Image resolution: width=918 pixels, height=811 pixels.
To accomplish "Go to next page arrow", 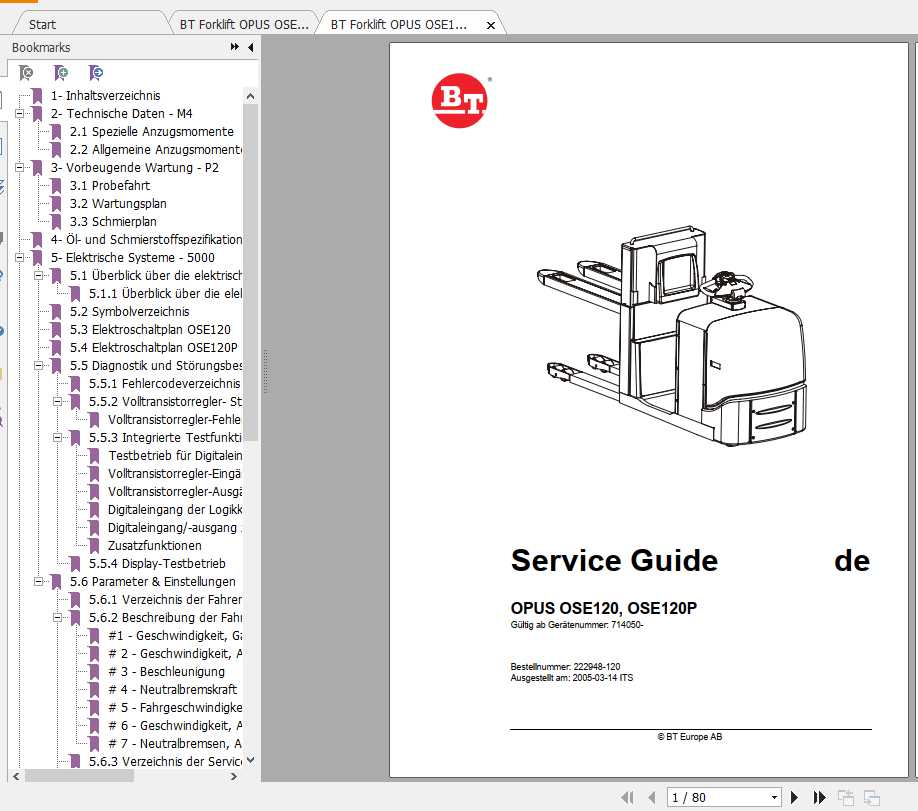I will [794, 797].
